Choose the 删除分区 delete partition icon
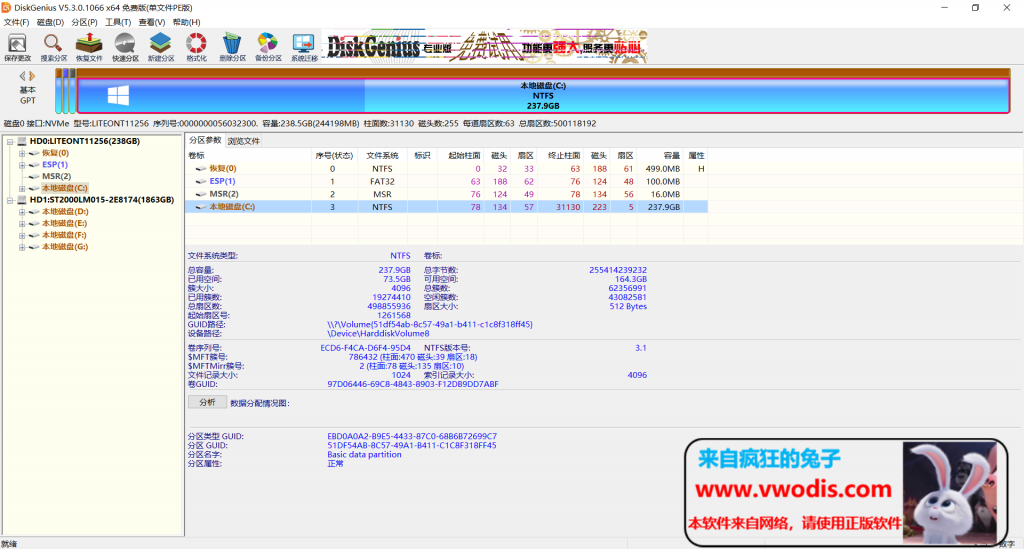Screen dimensions: 1024x549 232,48
